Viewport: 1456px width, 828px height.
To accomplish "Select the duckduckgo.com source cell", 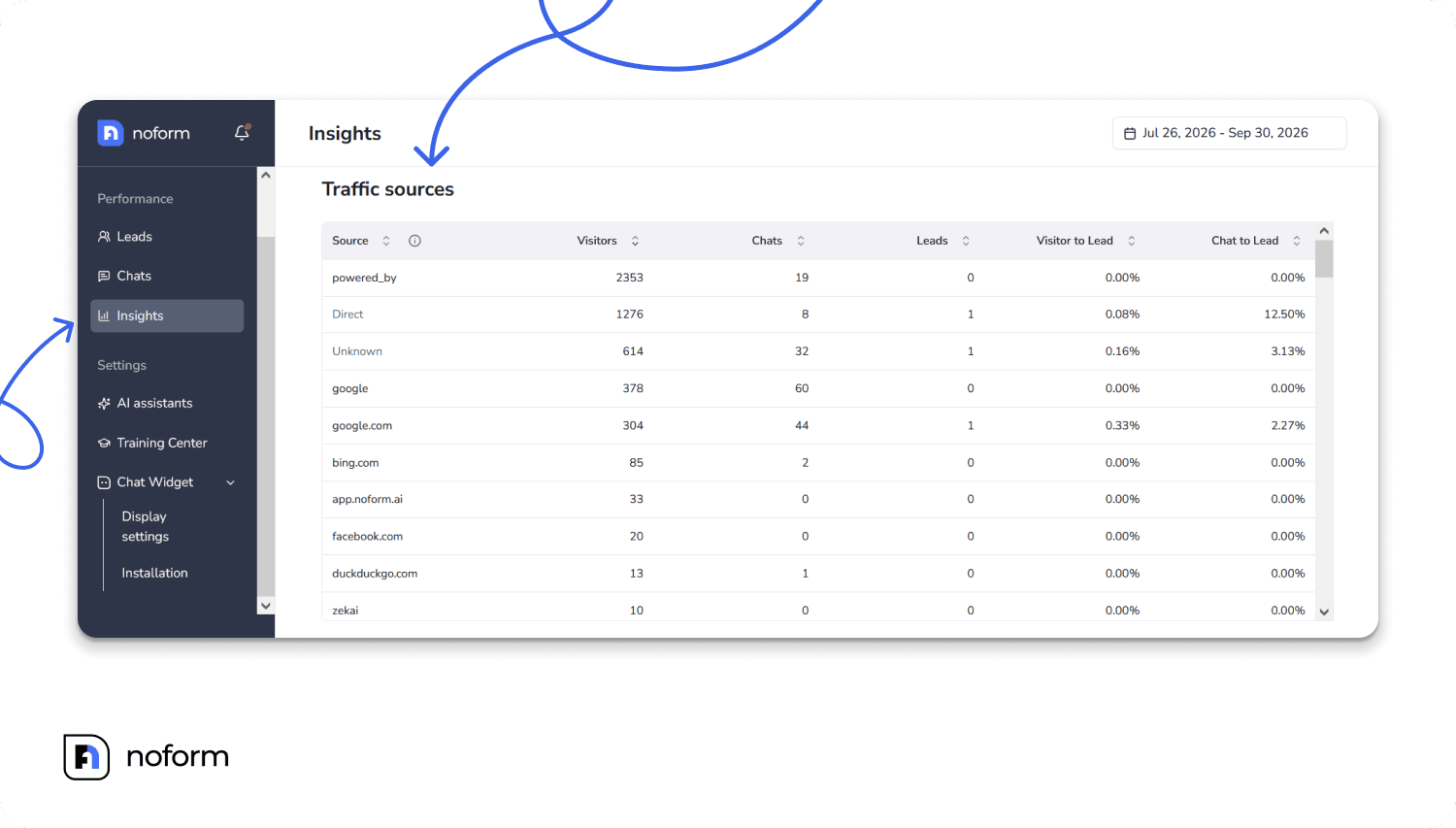I will pos(375,574).
